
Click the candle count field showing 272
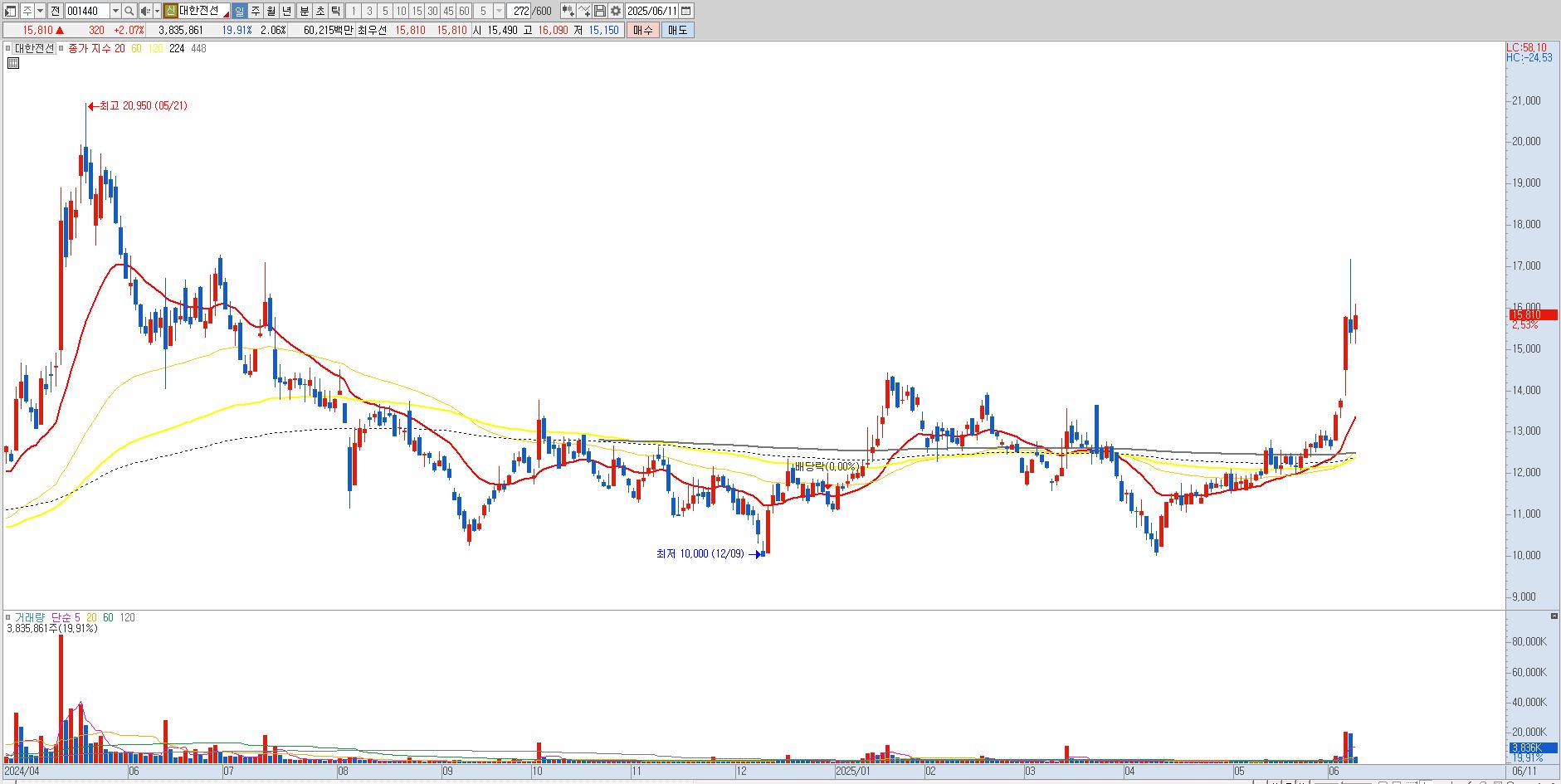click(520, 11)
